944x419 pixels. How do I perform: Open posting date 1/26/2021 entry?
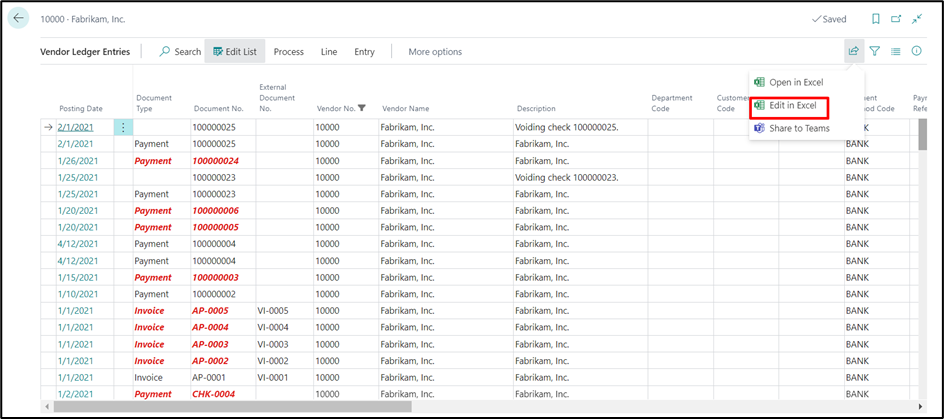[x=78, y=161]
